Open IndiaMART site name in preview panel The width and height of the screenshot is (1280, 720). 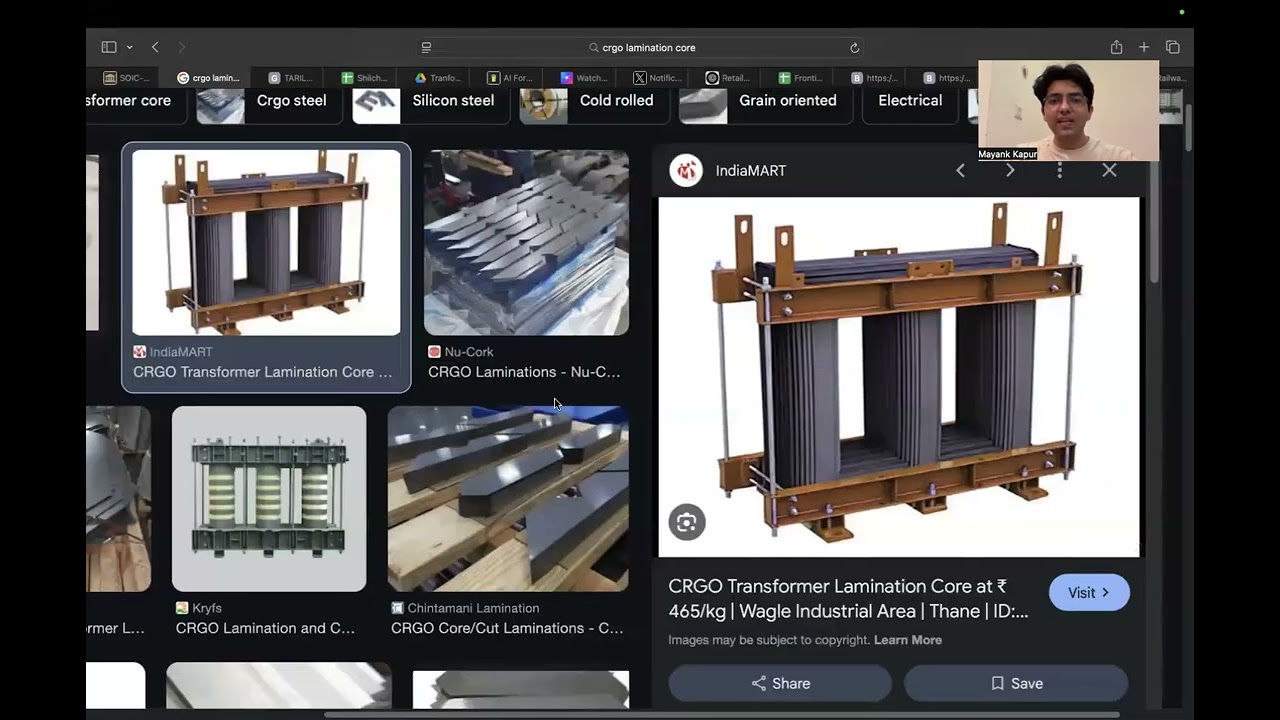(x=751, y=171)
